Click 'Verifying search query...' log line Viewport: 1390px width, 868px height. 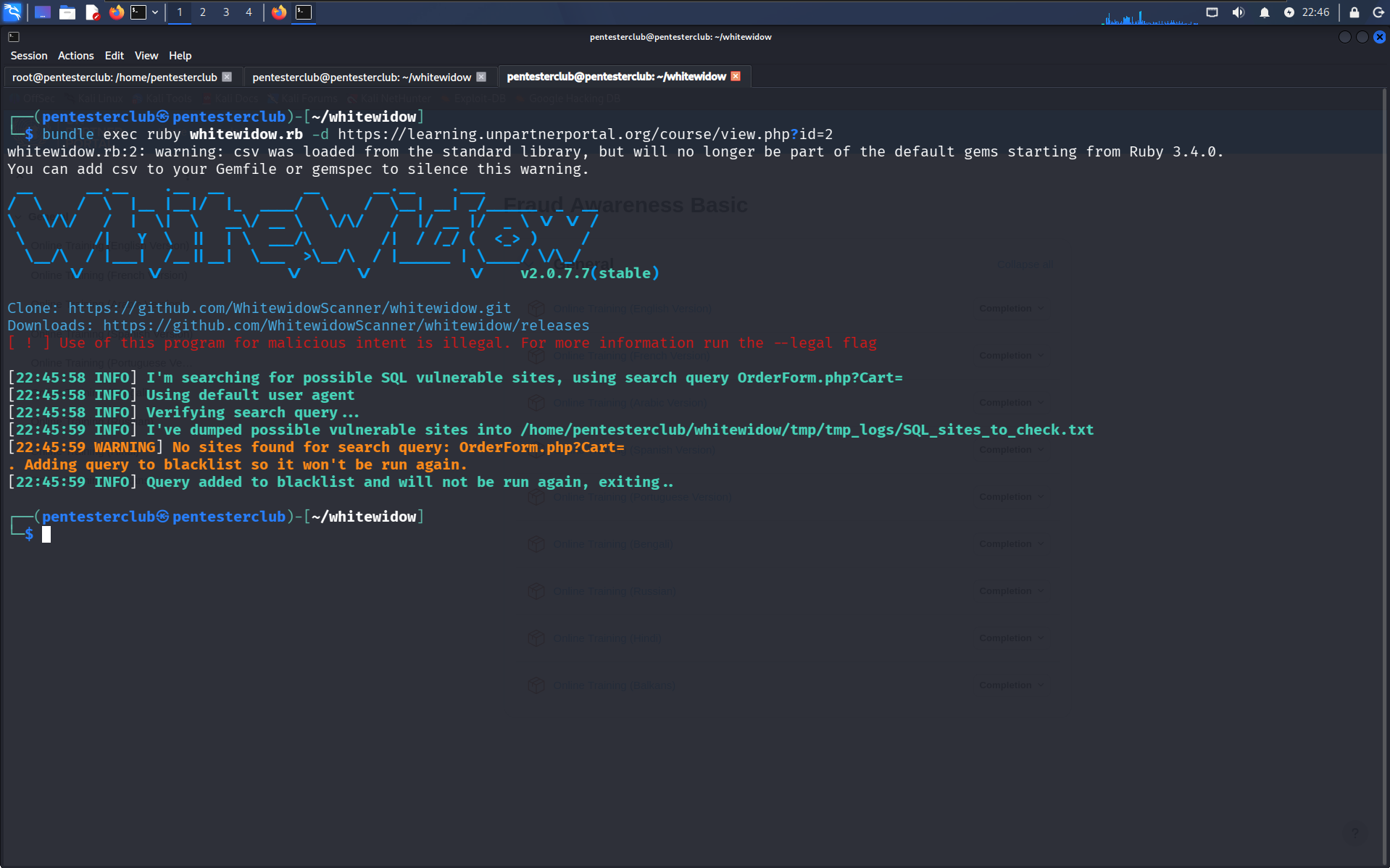pos(183,412)
